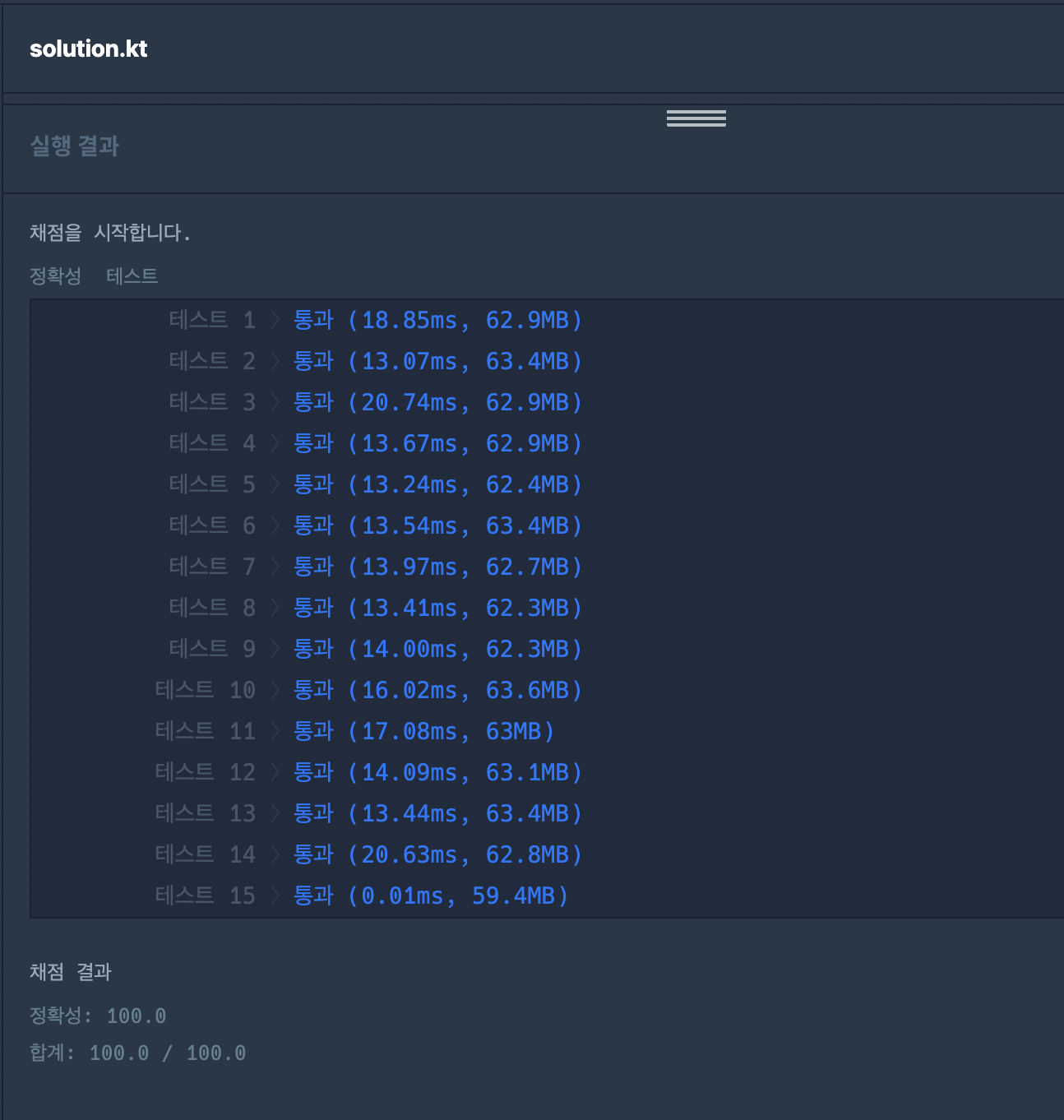Click the 테스트 8 row label
This screenshot has width=1064, height=1120.
click(x=212, y=608)
